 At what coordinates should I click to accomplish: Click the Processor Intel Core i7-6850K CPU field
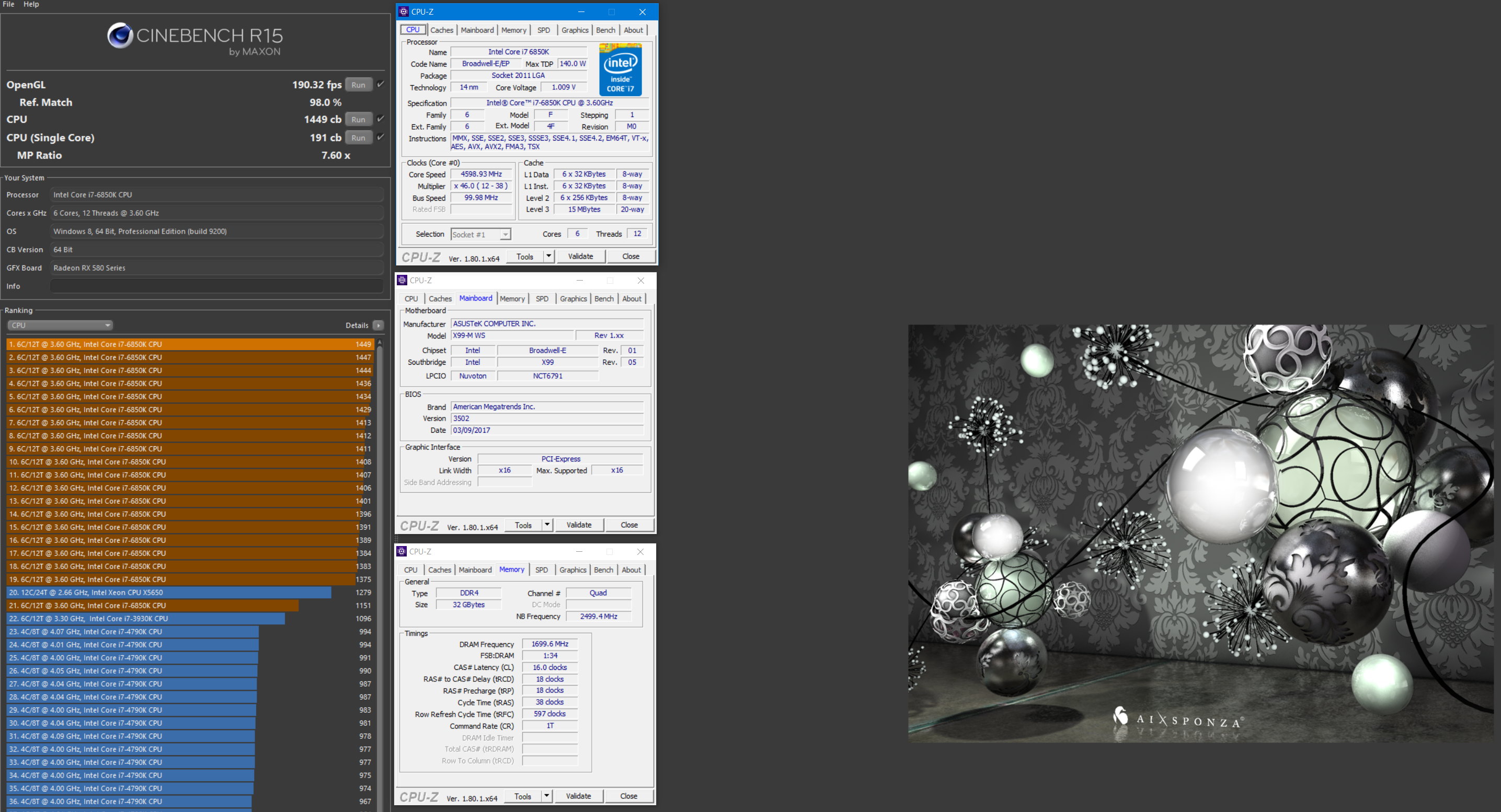pos(217,194)
